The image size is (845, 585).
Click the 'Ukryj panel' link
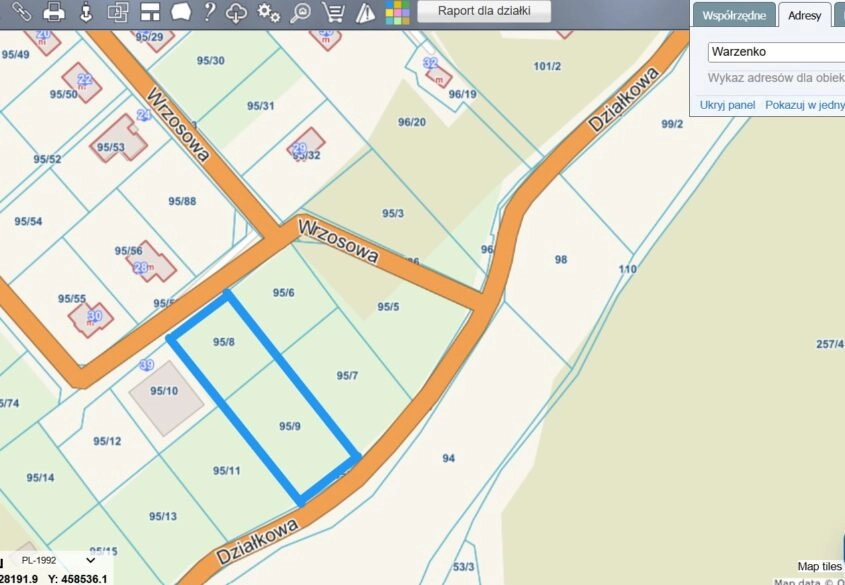pyautogui.click(x=727, y=104)
